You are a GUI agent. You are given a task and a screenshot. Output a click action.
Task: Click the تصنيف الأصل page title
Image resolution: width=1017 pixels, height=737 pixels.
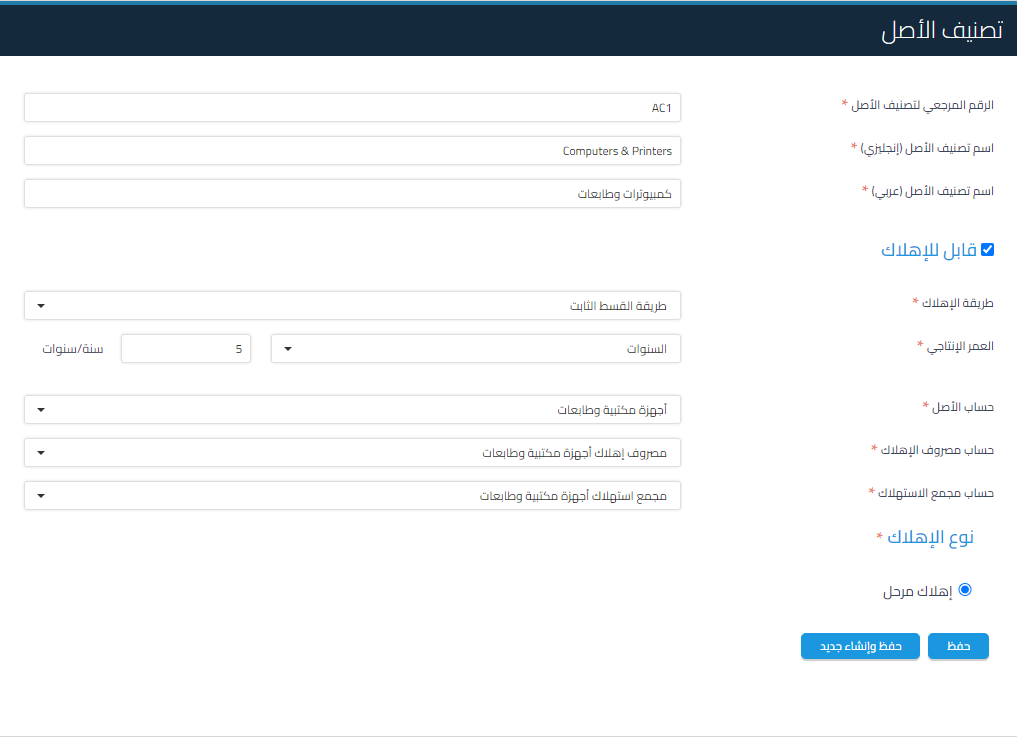pos(941,30)
